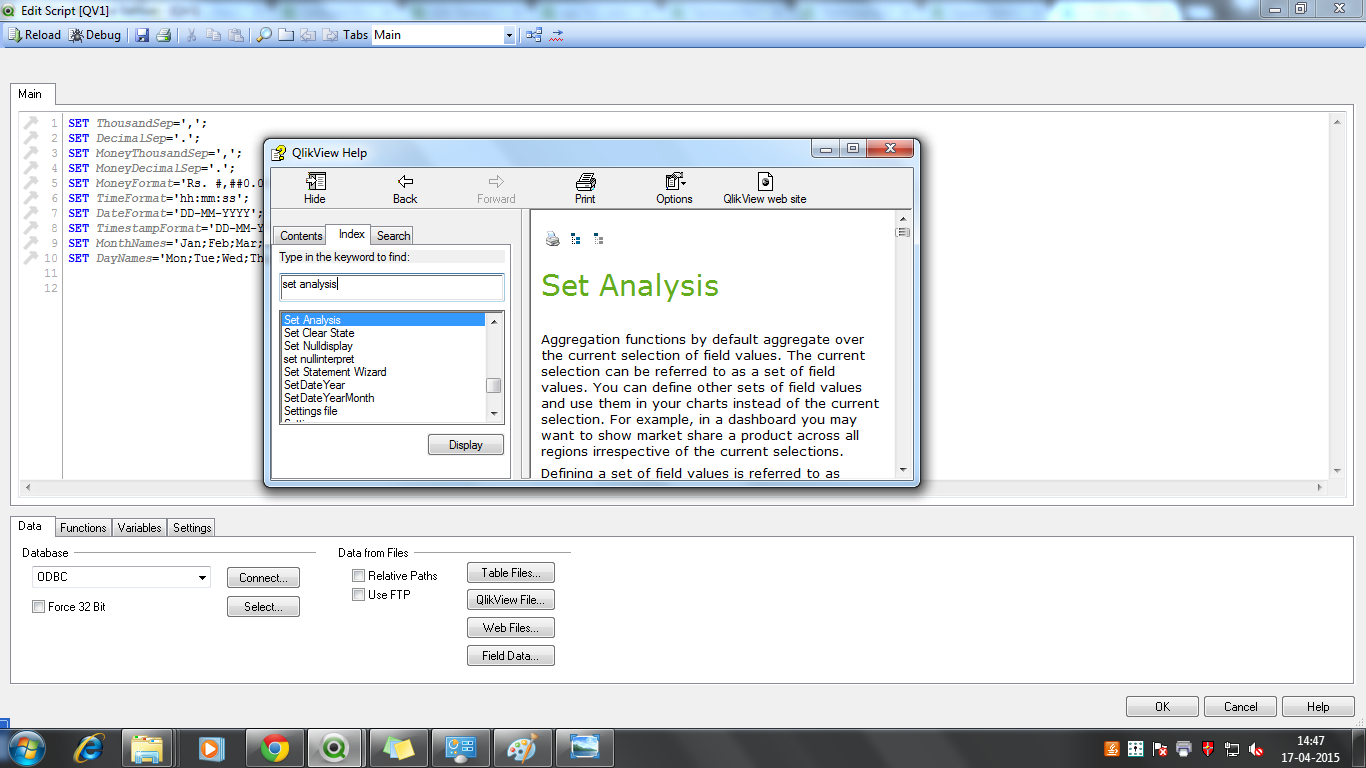1366x768 pixels.
Task: Click index list scrollbar down arrow
Action: [x=494, y=414]
